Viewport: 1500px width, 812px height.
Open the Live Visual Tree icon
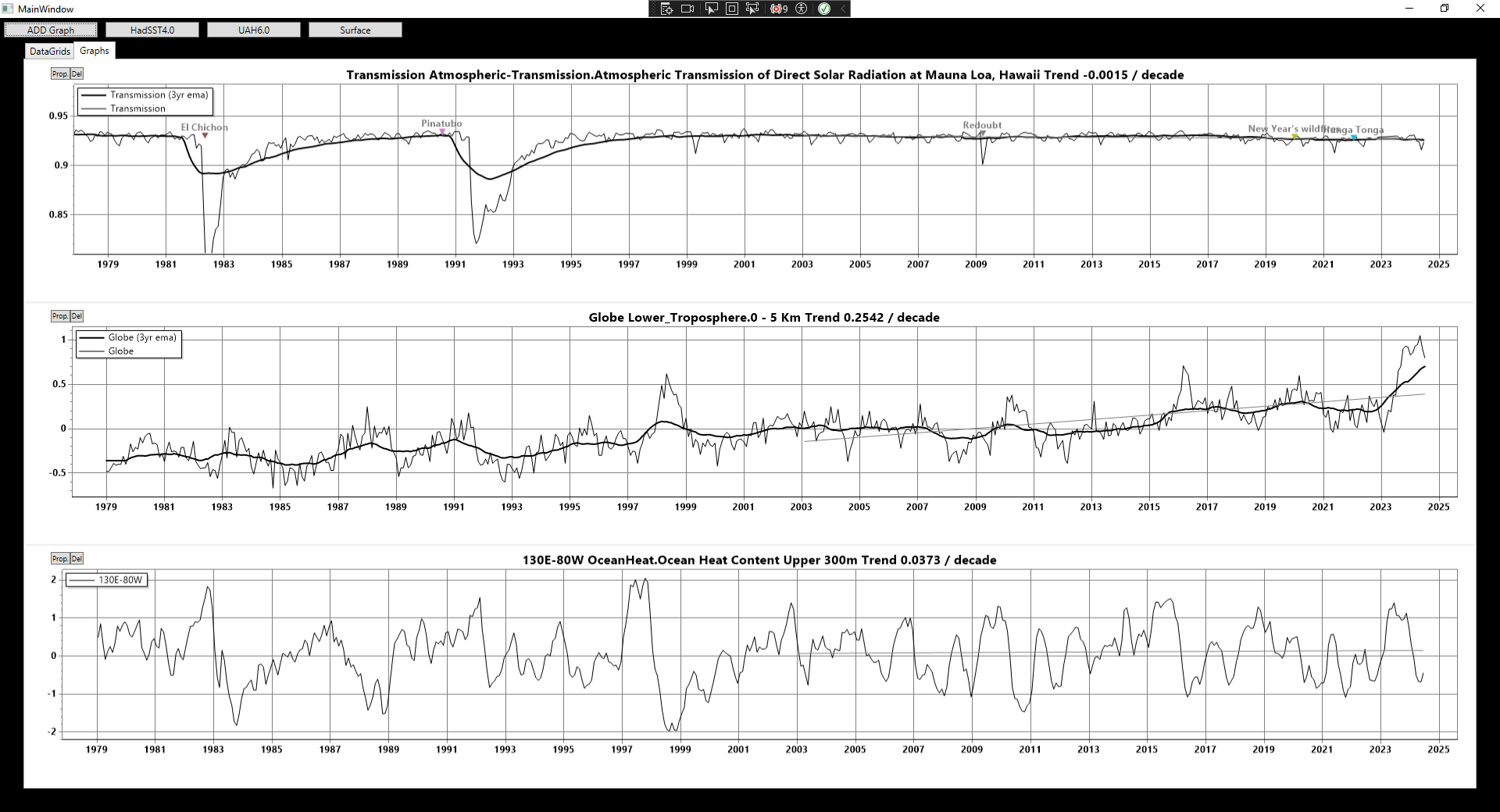pos(666,9)
